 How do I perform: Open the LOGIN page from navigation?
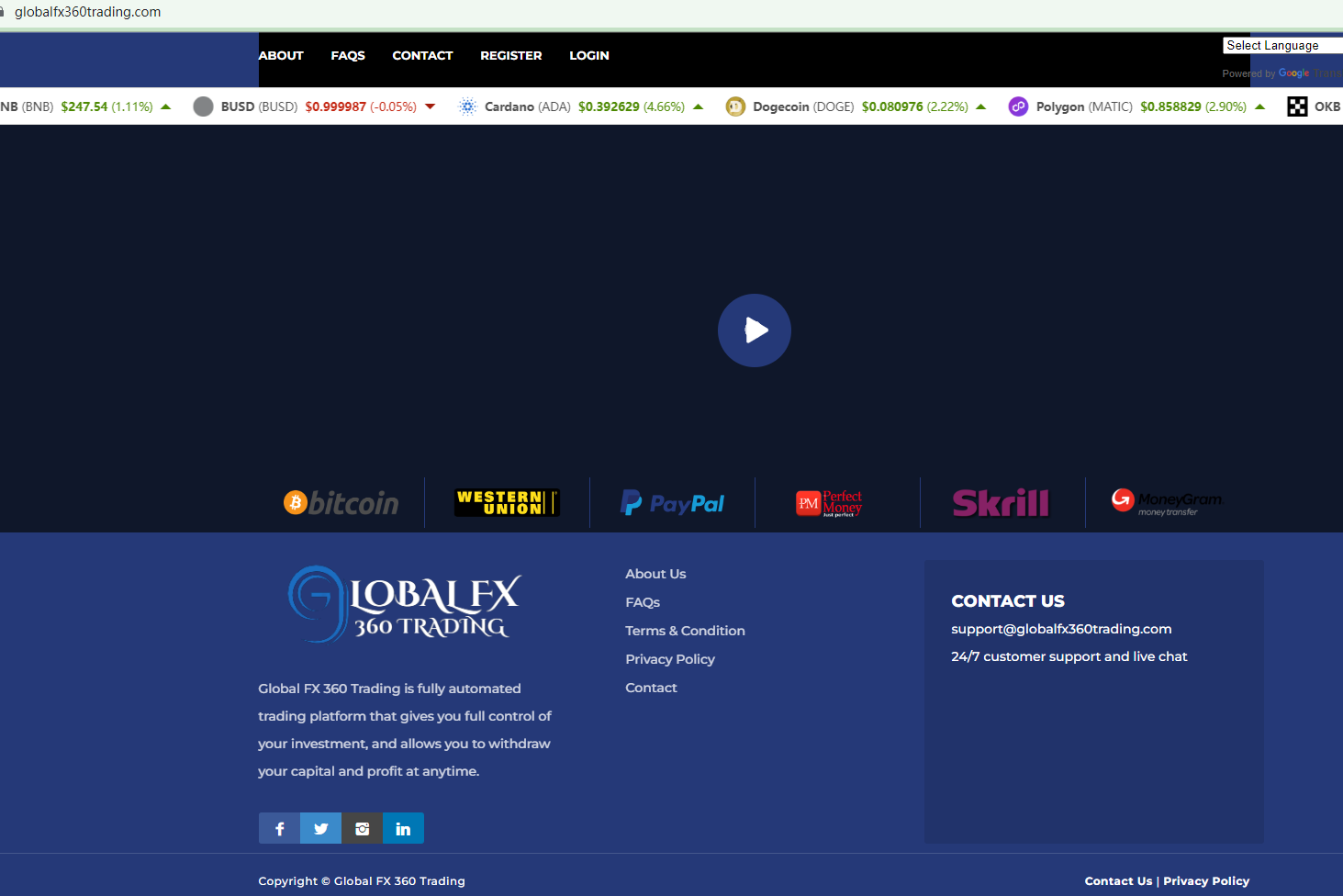[588, 55]
